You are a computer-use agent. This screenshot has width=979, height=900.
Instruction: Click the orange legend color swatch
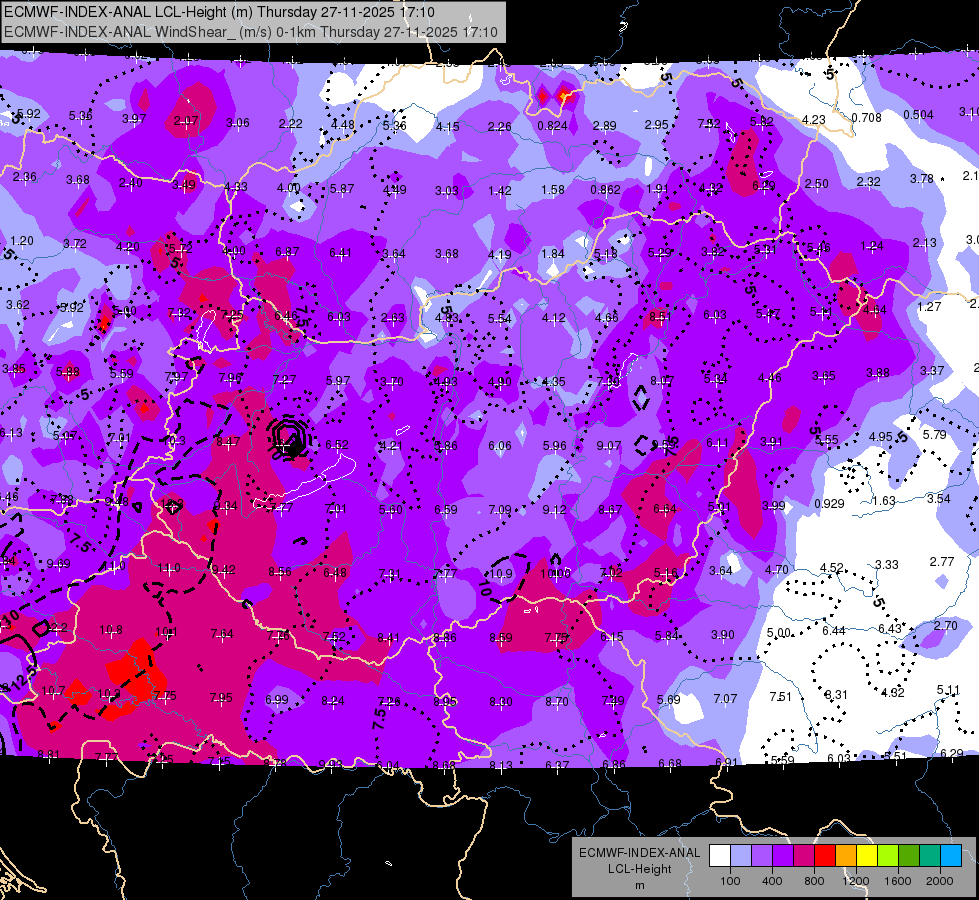(846, 856)
